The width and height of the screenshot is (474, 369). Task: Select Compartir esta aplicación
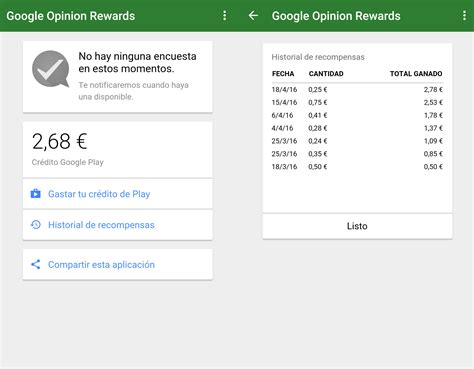(118, 264)
